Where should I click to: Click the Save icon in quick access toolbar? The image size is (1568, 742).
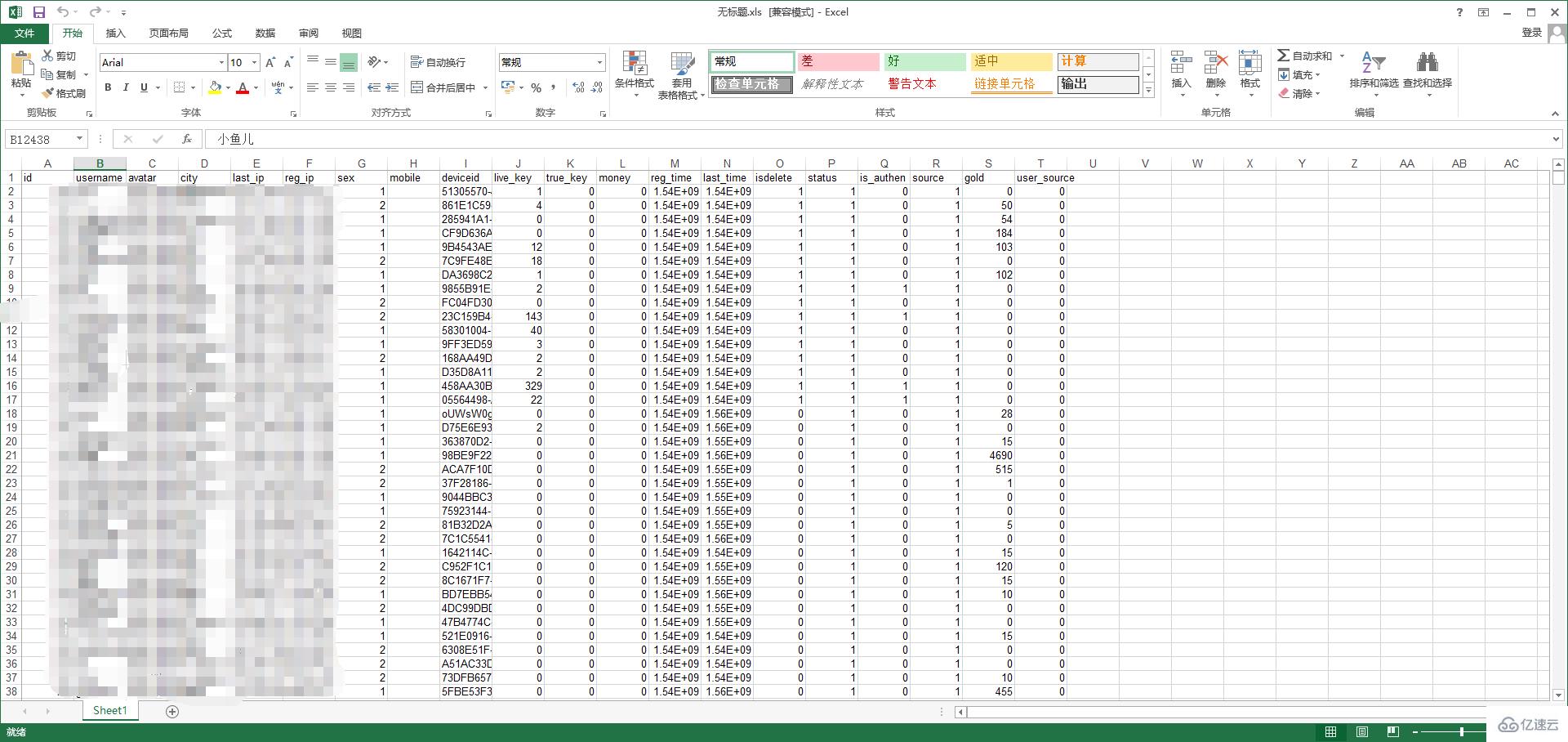[x=38, y=12]
